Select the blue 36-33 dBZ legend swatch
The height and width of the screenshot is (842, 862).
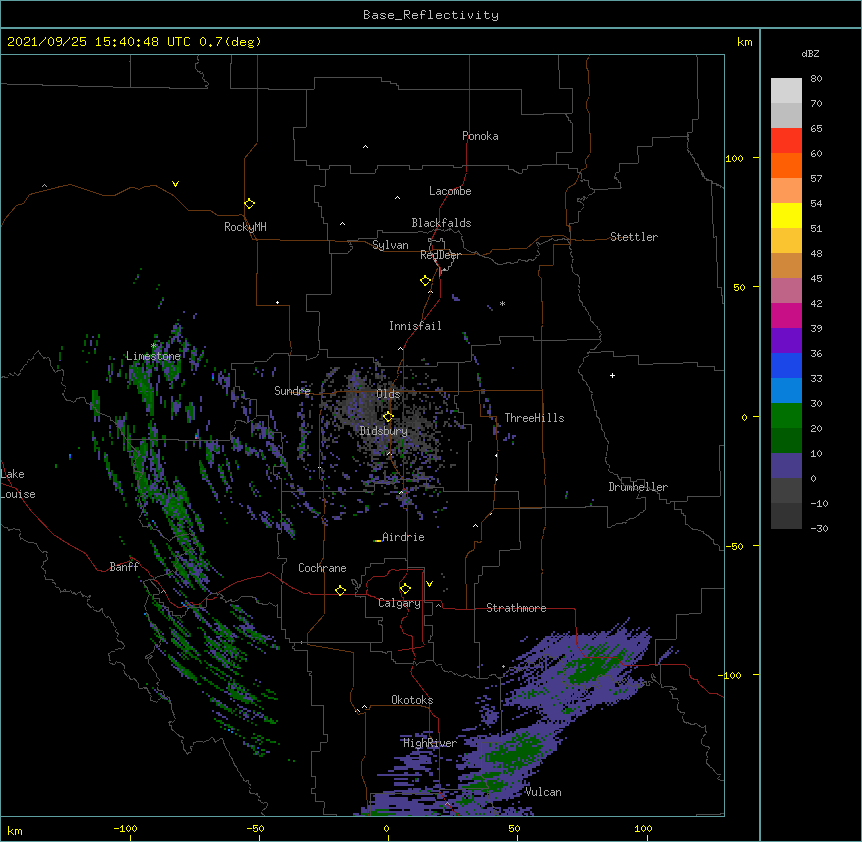coord(786,365)
